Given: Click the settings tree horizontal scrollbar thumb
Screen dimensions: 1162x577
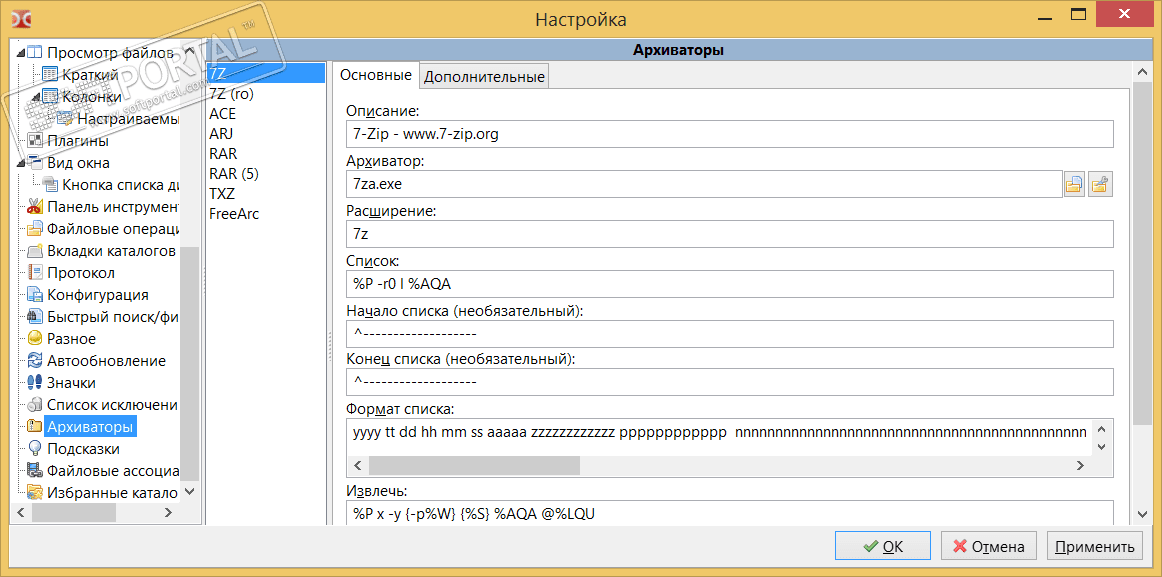Looking at the screenshot, I should tap(73, 512).
